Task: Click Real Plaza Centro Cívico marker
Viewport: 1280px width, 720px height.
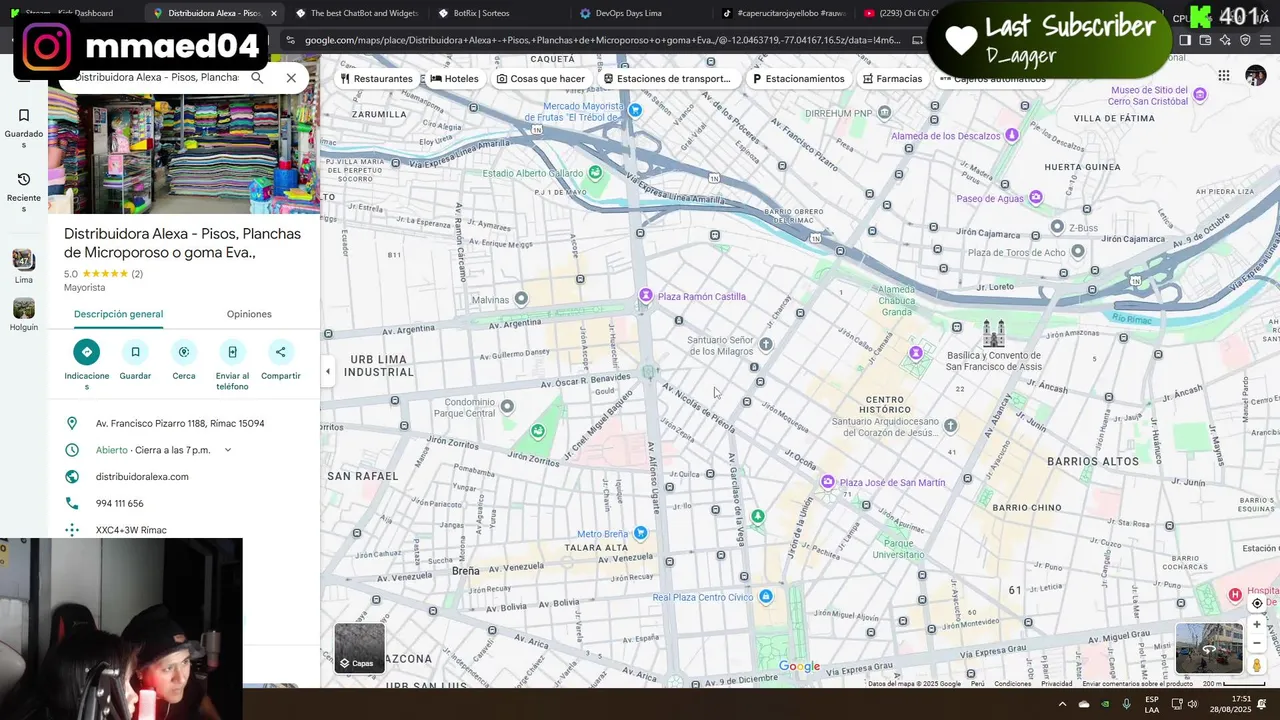Action: 766,597
